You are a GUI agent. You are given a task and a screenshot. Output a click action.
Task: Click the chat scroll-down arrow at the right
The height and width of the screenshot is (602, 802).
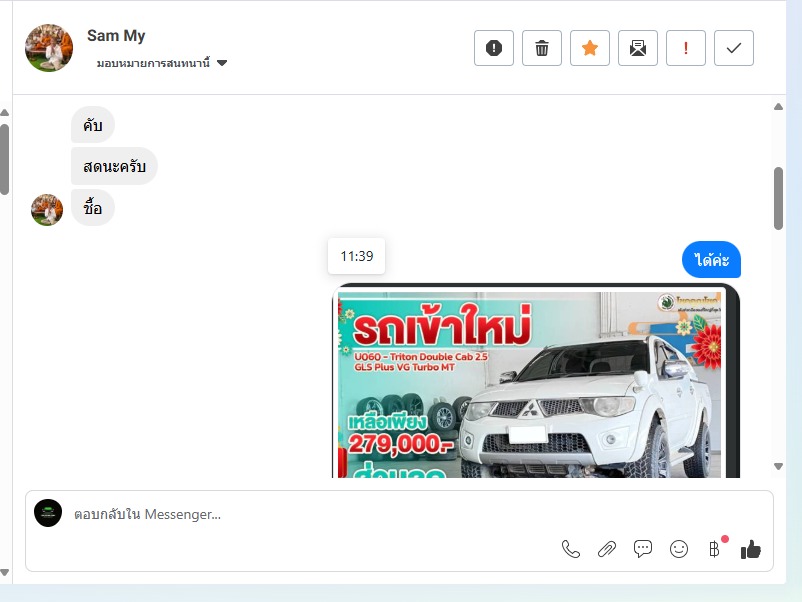(778, 466)
